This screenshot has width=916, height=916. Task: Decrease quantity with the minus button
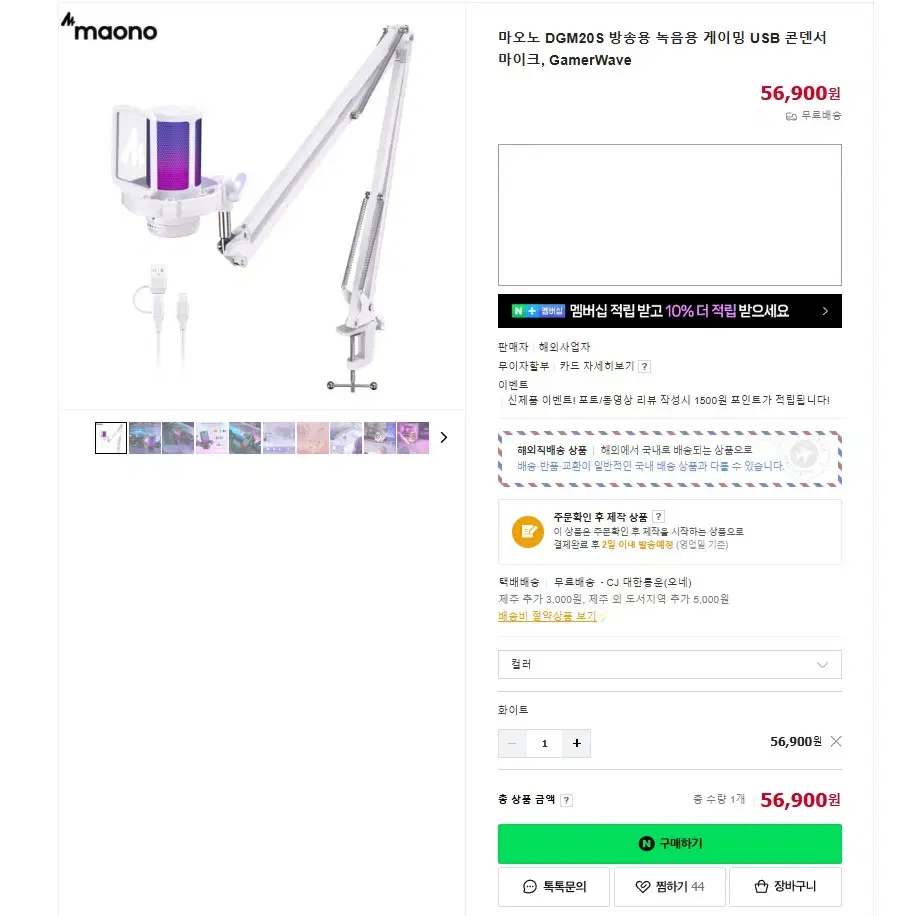512,743
